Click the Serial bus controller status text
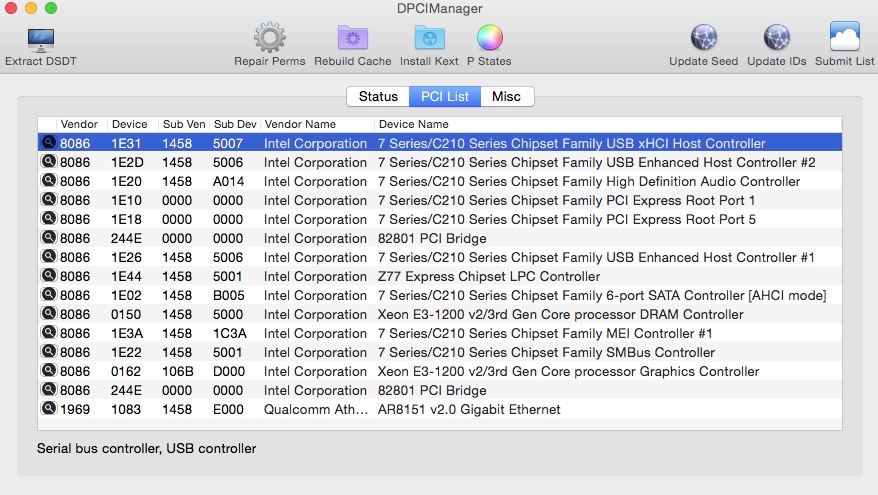Viewport: 878px width, 495px height. [146, 449]
